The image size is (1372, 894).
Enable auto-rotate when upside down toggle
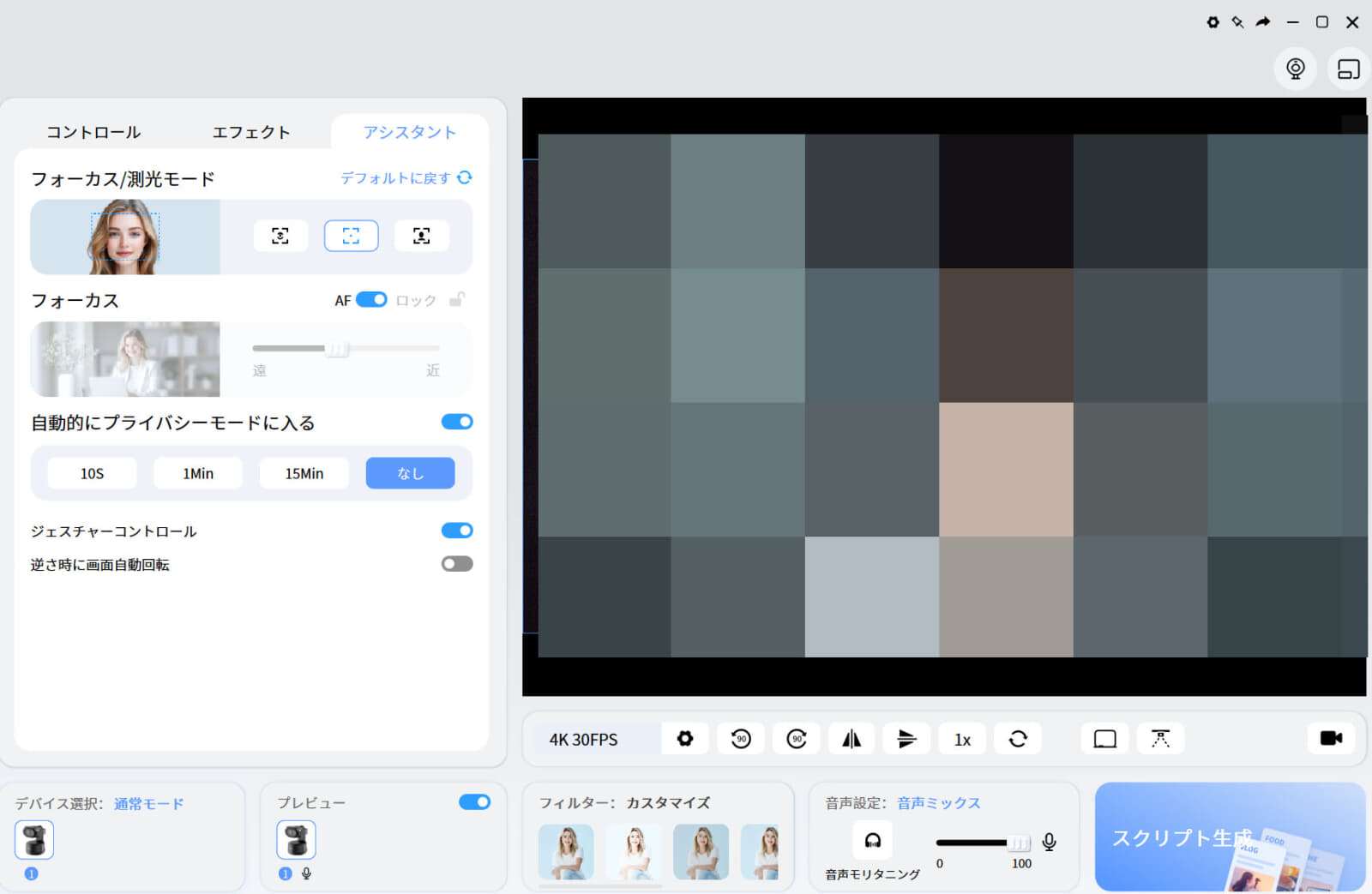(x=457, y=564)
